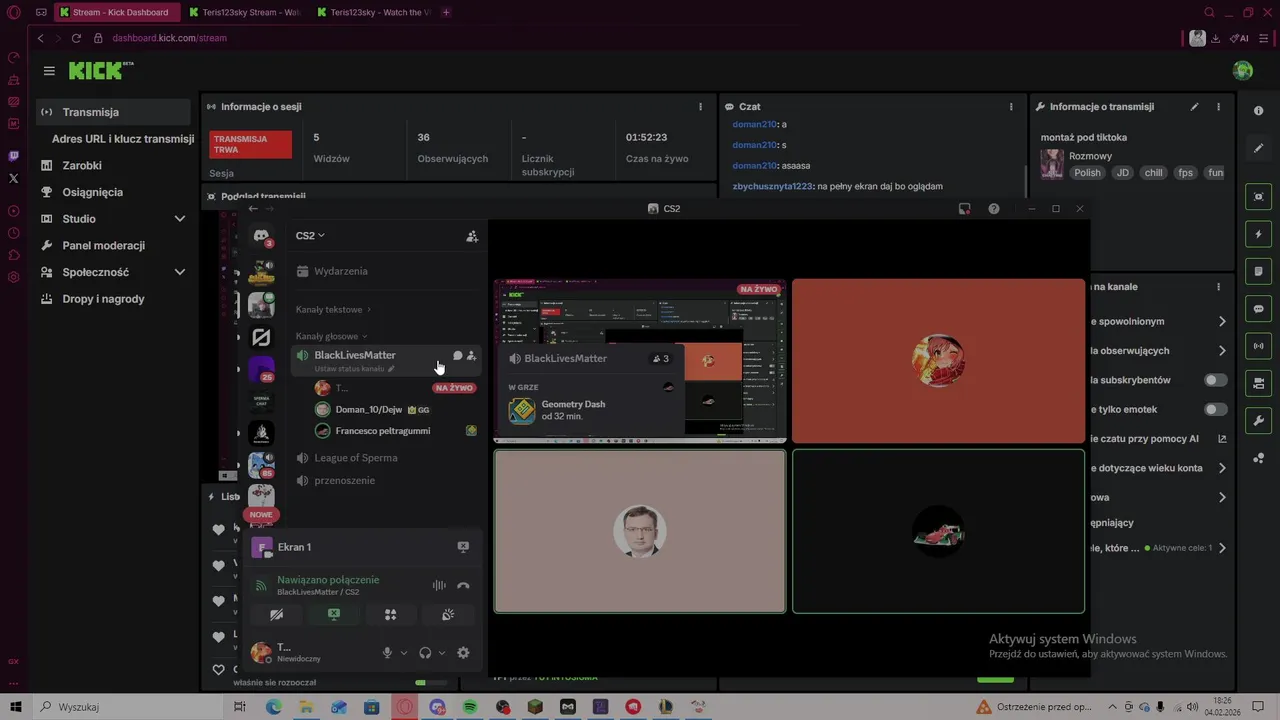Click the chat bubble icon in right toolbar
This screenshot has width=1280, height=720.
click(x=1259, y=309)
